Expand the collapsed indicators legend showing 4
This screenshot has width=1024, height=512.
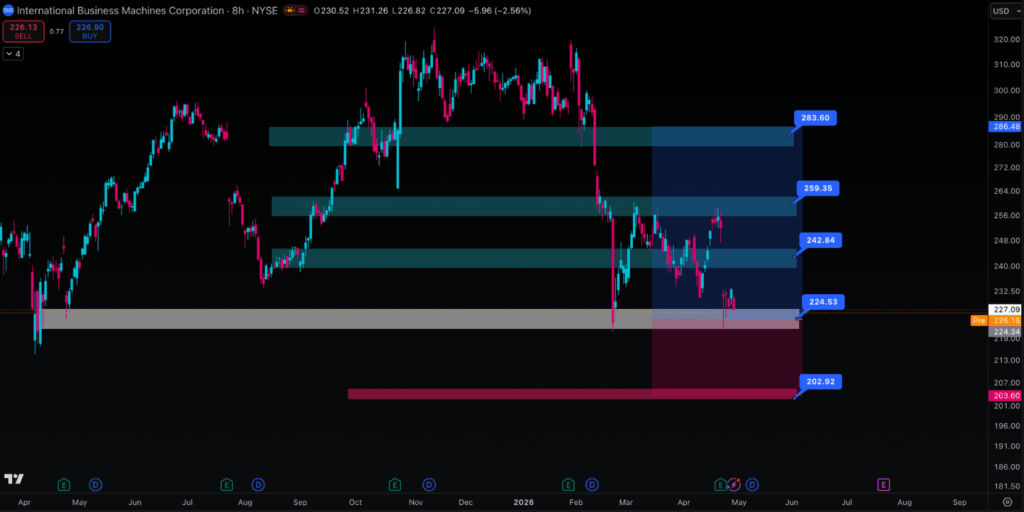coord(13,53)
